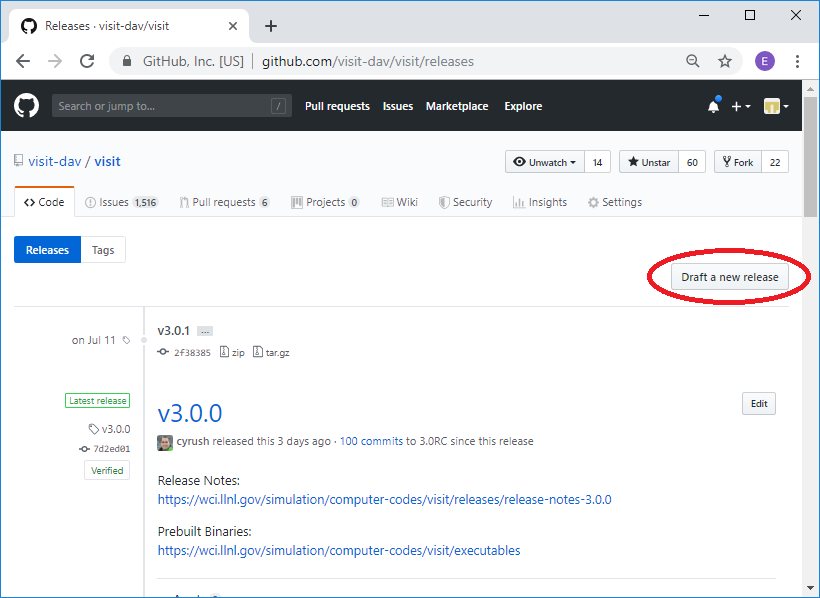Open Explore in the header
Image resolution: width=820 pixels, height=598 pixels.
[523, 106]
